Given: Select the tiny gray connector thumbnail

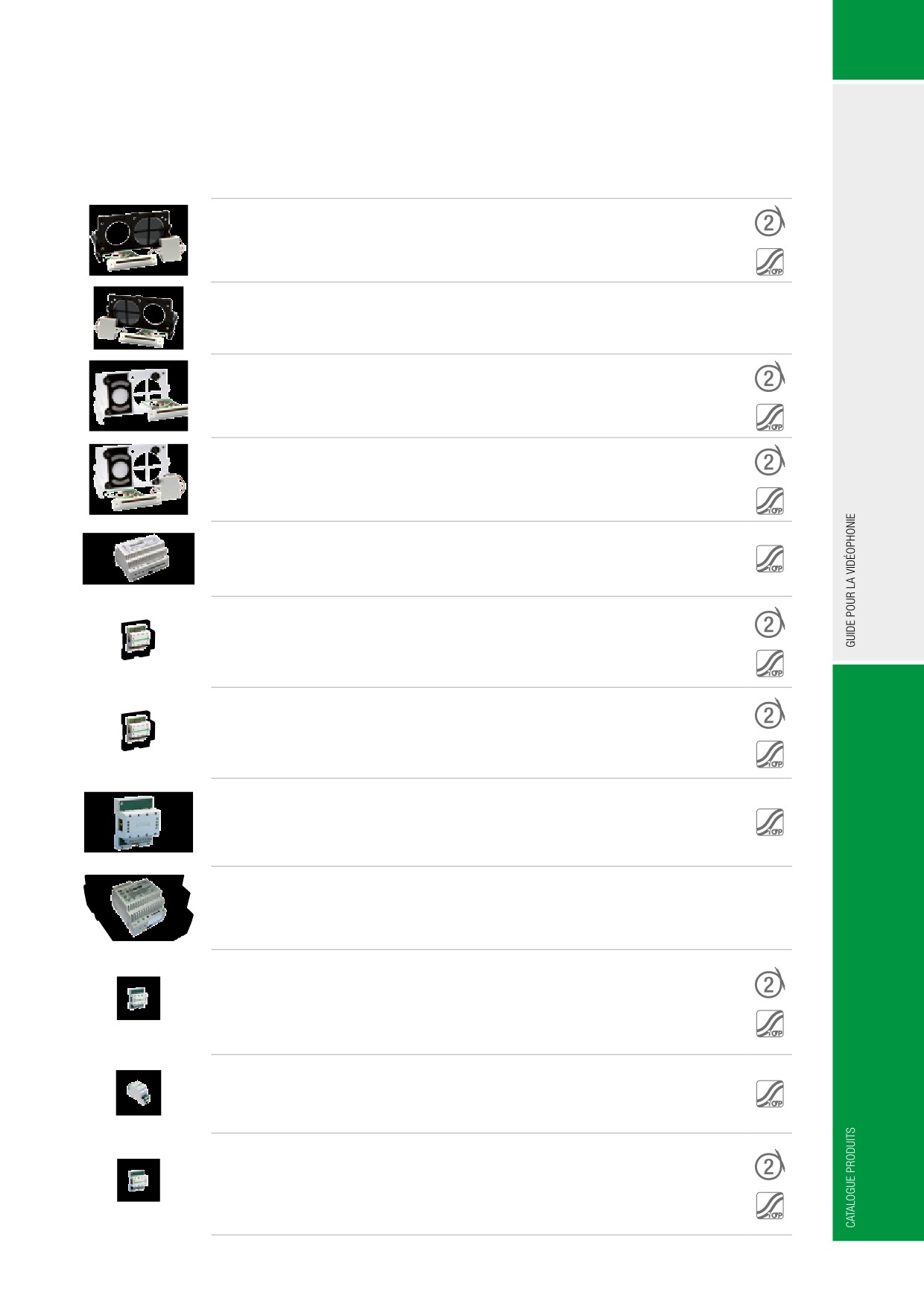Looking at the screenshot, I should (x=139, y=1093).
